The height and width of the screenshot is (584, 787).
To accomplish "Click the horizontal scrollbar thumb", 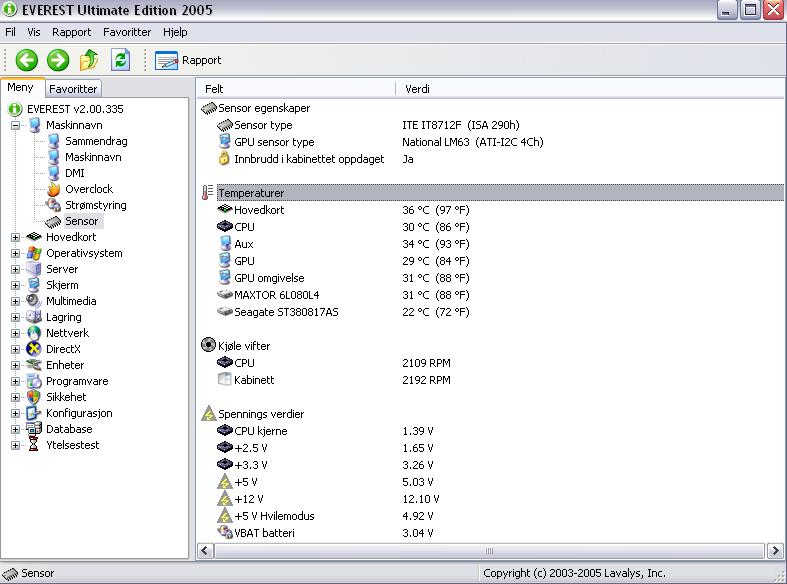I will click(x=489, y=551).
